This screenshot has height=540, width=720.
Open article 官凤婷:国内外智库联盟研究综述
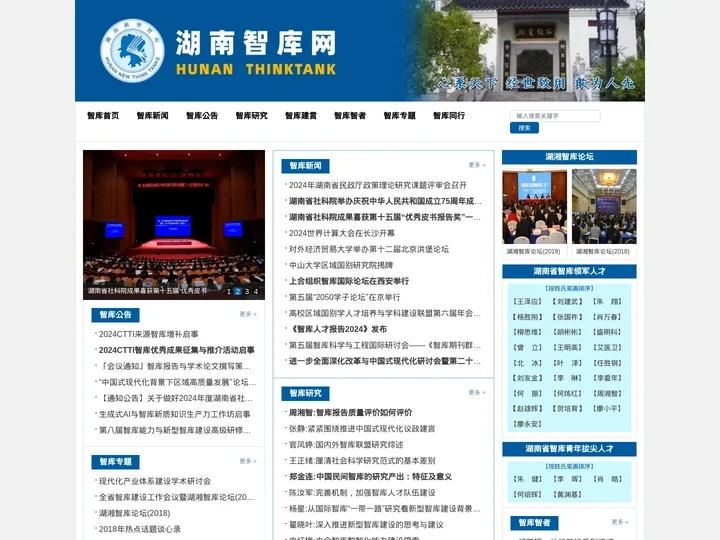tap(346, 445)
